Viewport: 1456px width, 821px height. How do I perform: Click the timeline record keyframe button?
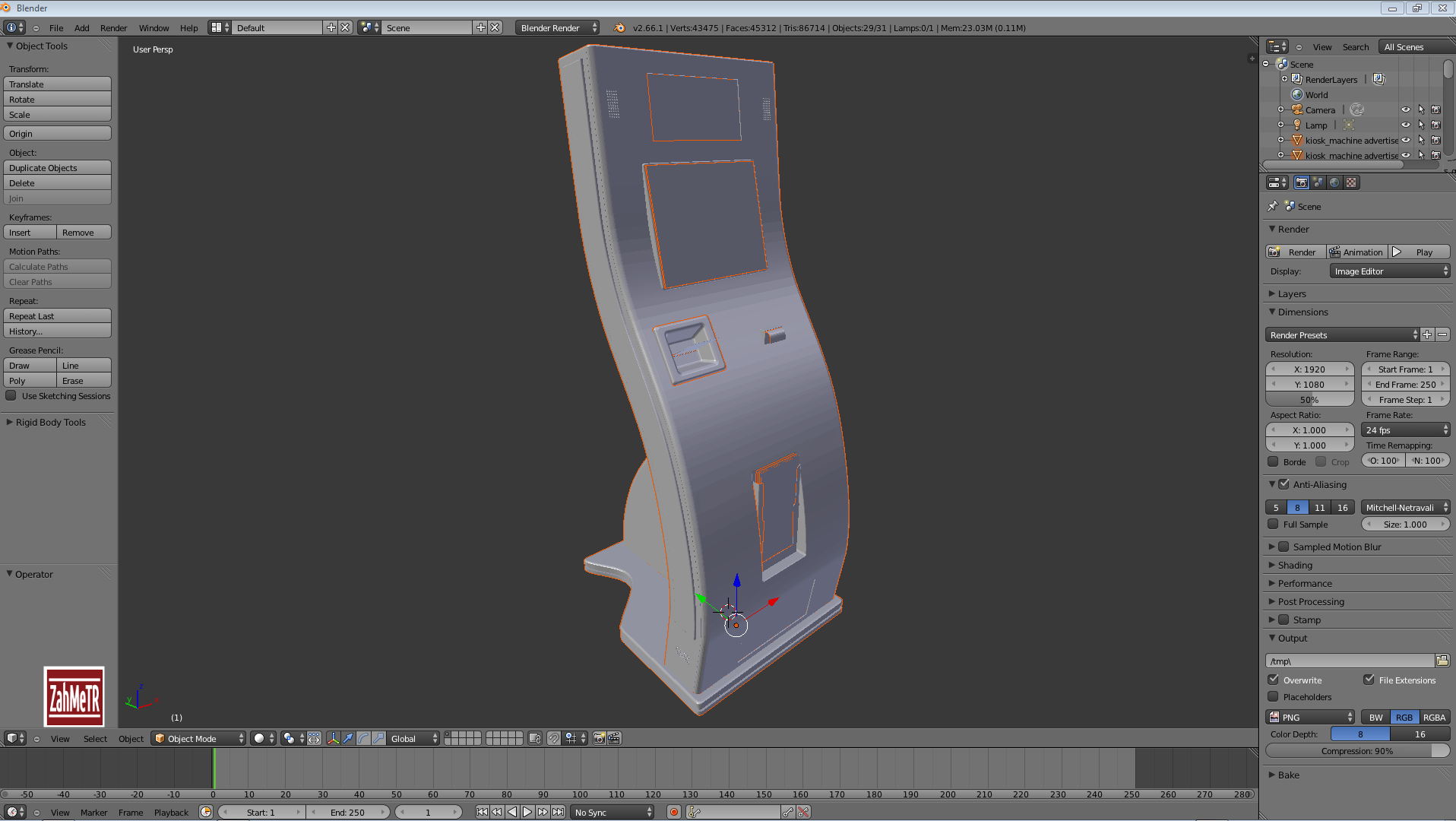click(673, 812)
